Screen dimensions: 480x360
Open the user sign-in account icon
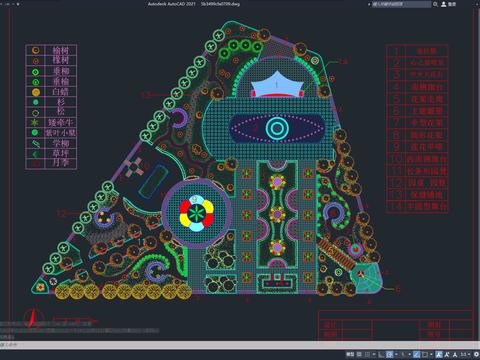pyautogui.click(x=444, y=4)
